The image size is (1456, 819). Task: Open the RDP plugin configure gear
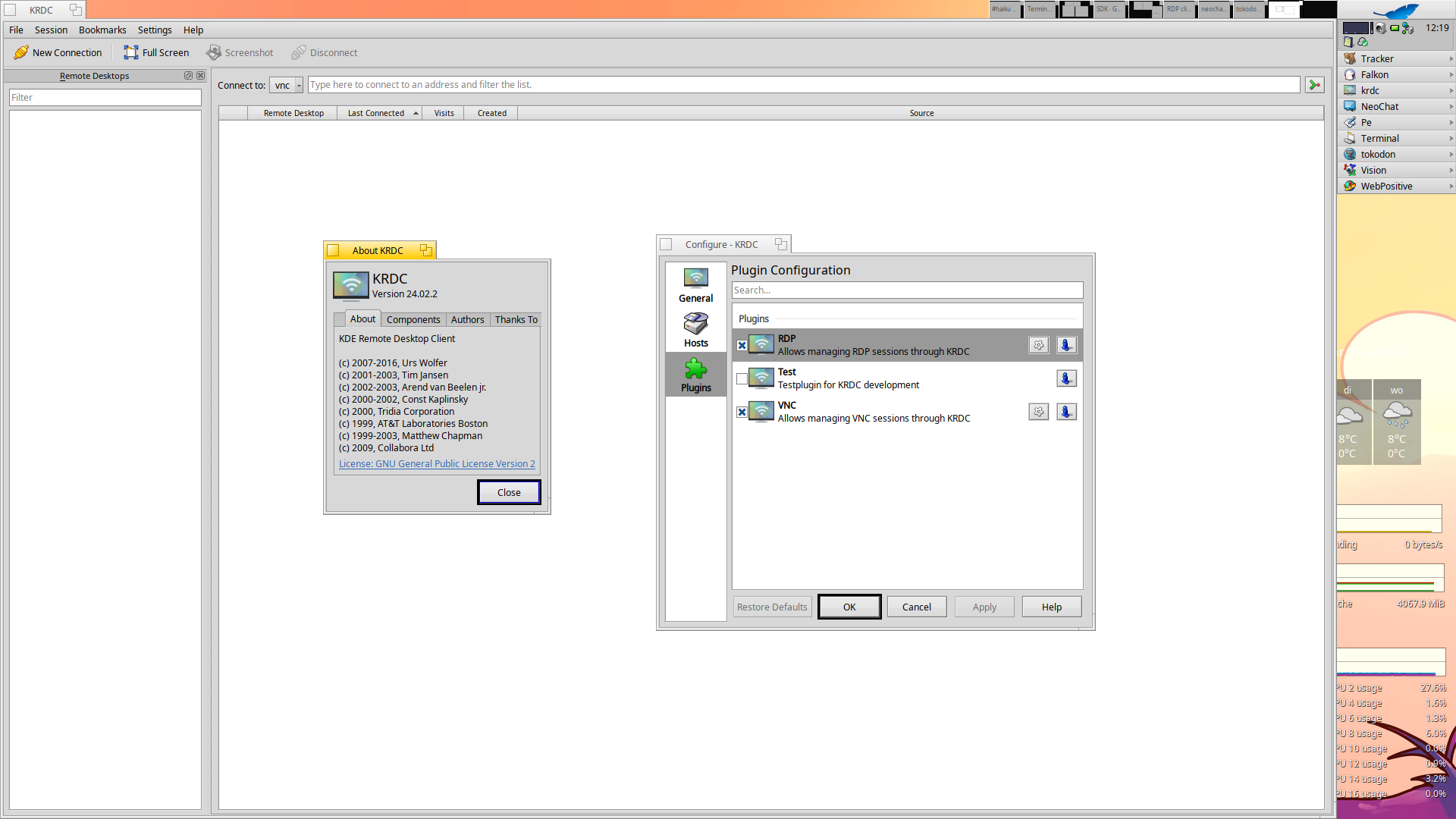1038,345
